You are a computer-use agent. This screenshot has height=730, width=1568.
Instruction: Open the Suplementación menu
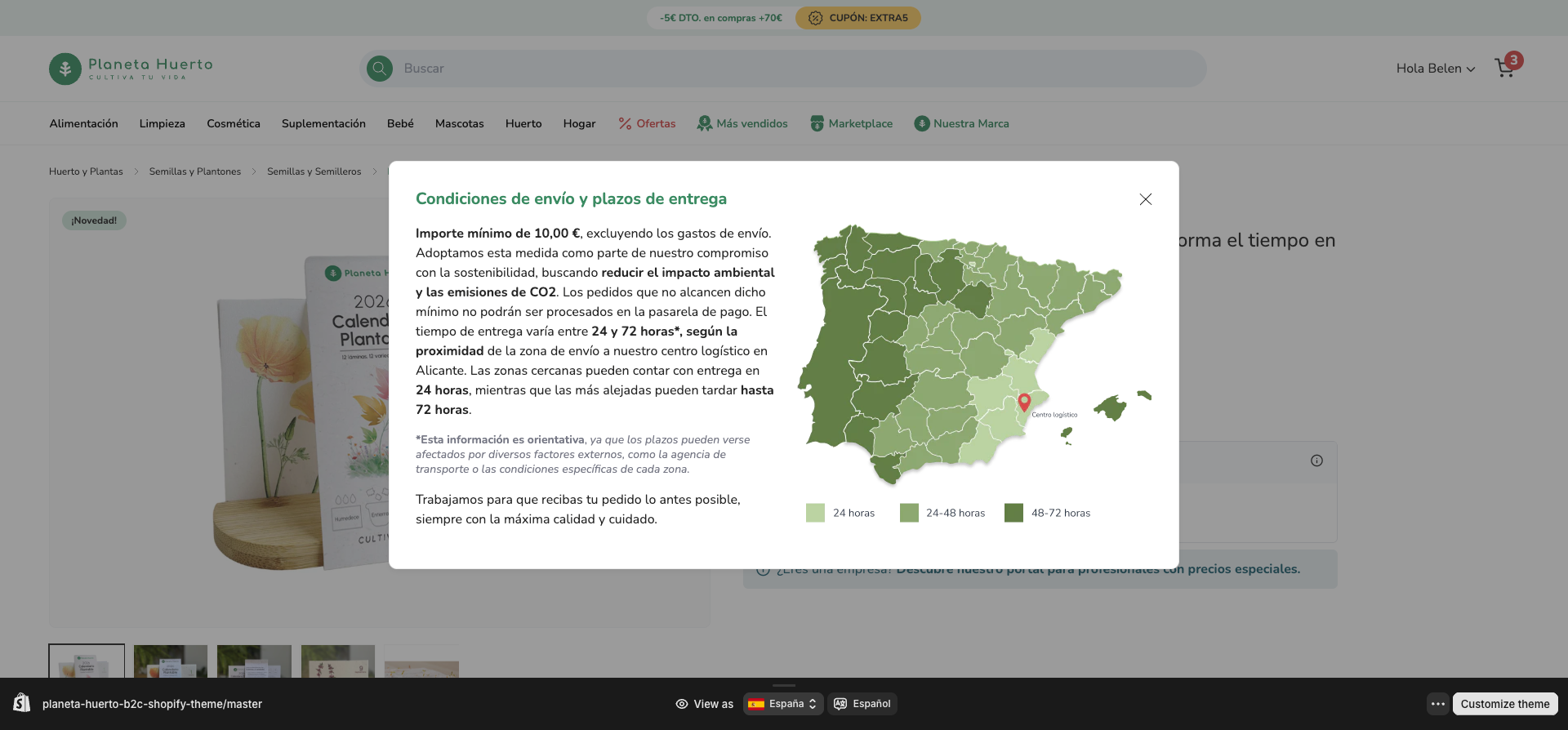(x=323, y=123)
